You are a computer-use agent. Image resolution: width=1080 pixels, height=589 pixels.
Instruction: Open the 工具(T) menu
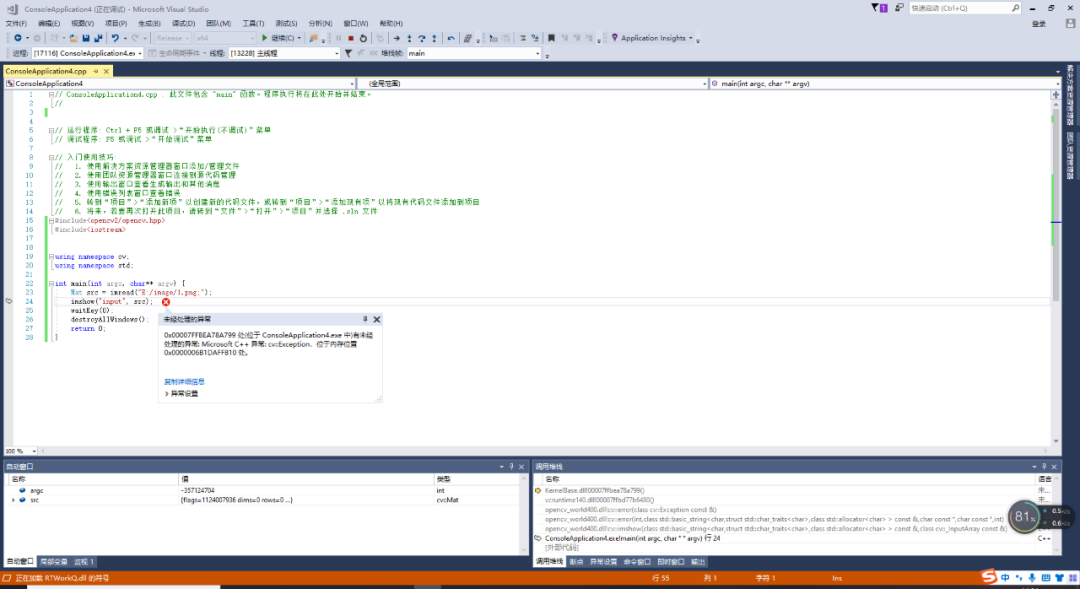253,23
